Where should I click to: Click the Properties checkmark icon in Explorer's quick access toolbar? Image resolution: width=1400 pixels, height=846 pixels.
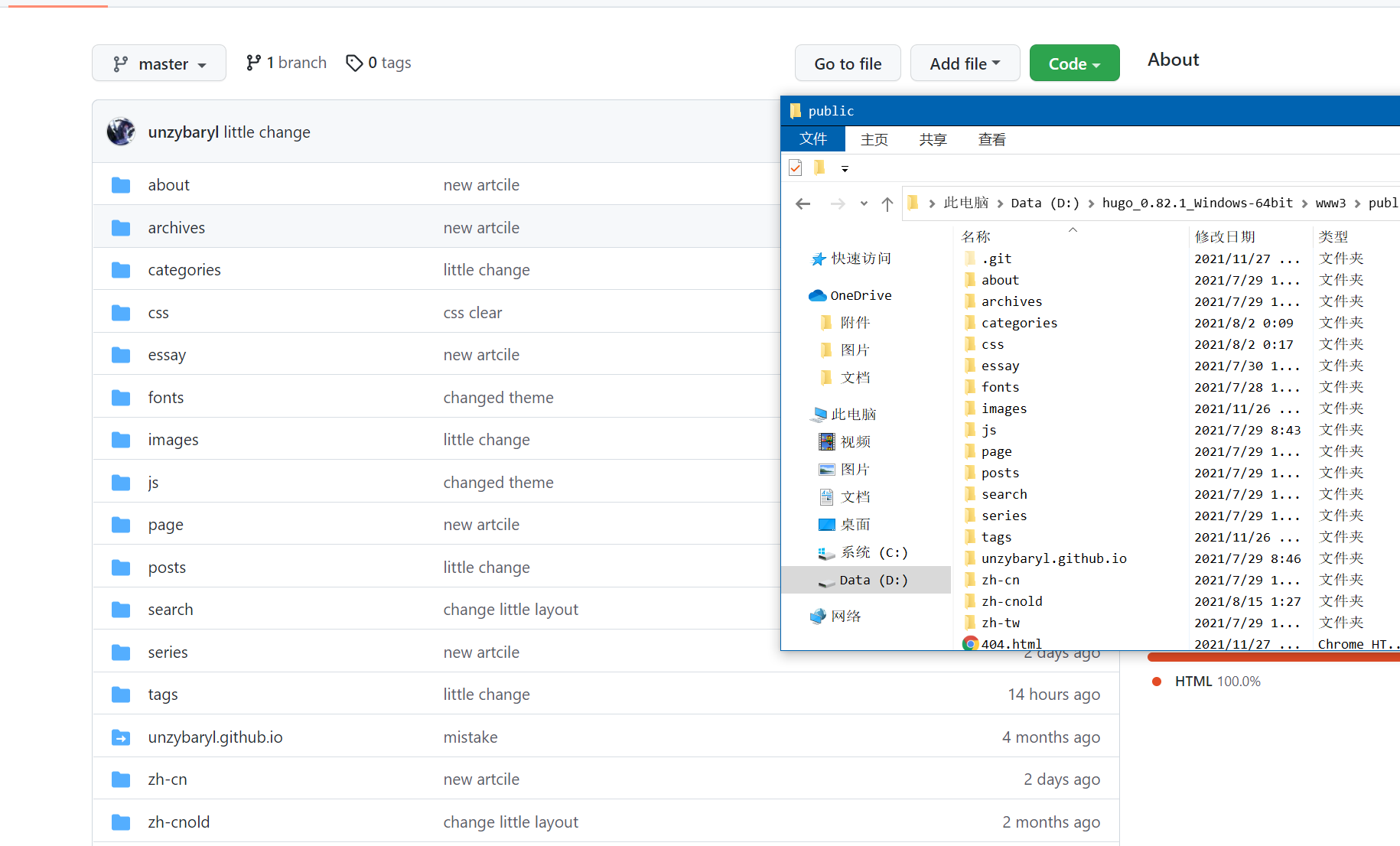(x=796, y=168)
